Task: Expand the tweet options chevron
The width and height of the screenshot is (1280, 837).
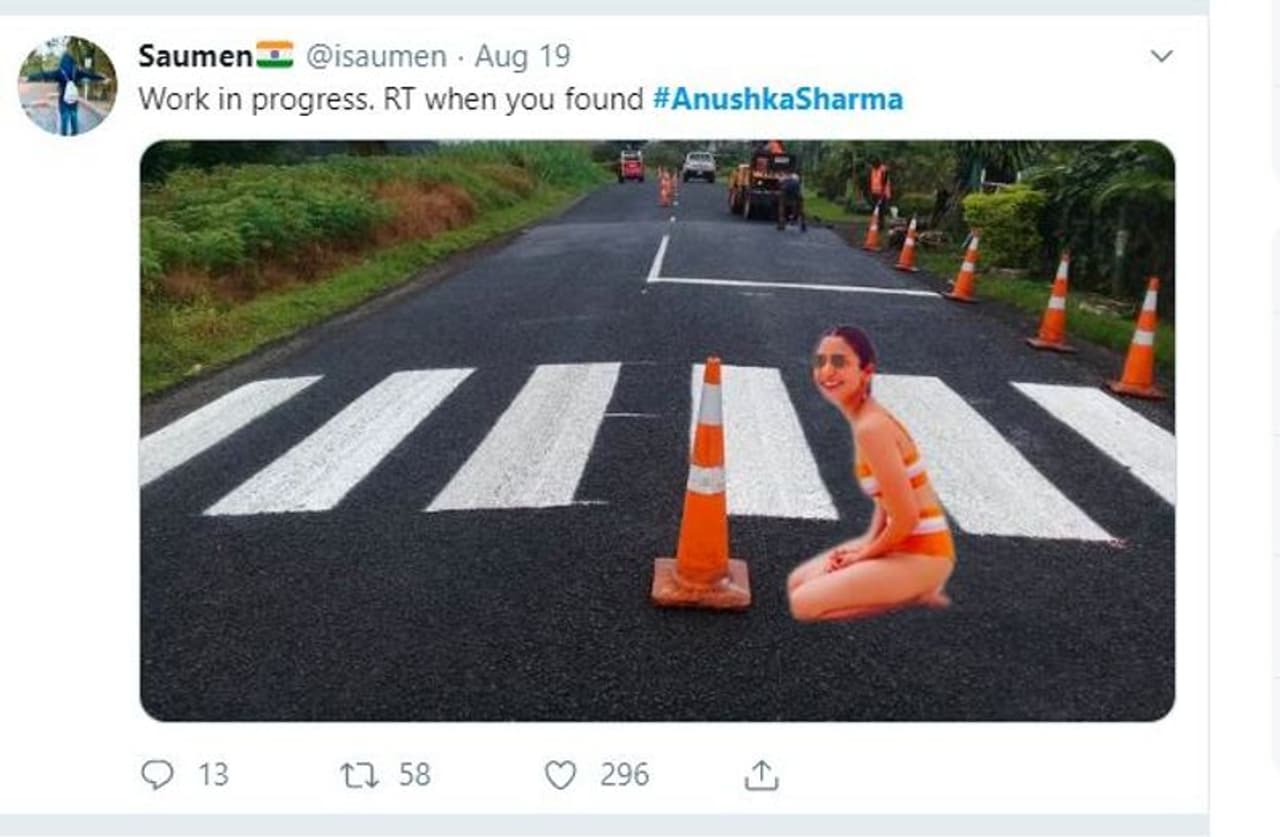Action: [1161, 56]
